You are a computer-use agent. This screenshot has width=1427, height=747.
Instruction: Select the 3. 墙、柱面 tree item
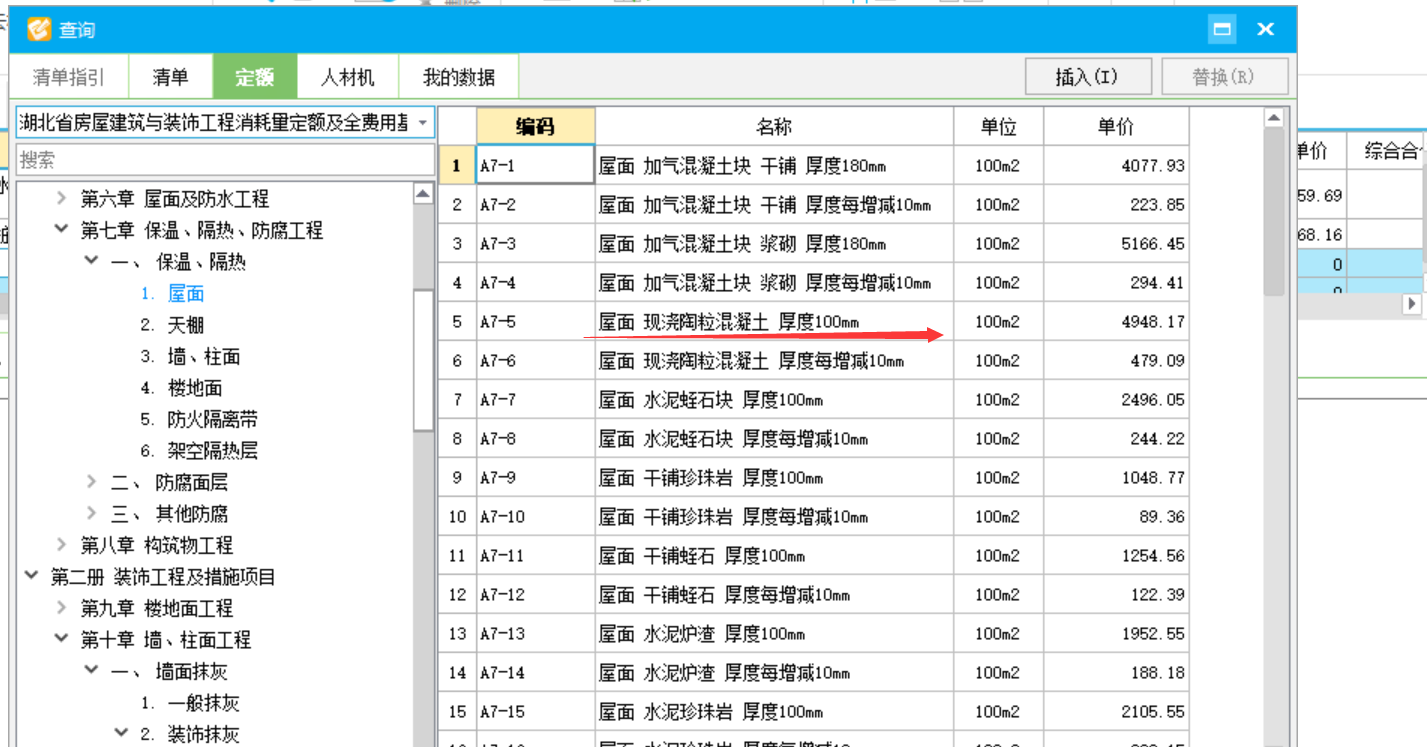coord(190,356)
